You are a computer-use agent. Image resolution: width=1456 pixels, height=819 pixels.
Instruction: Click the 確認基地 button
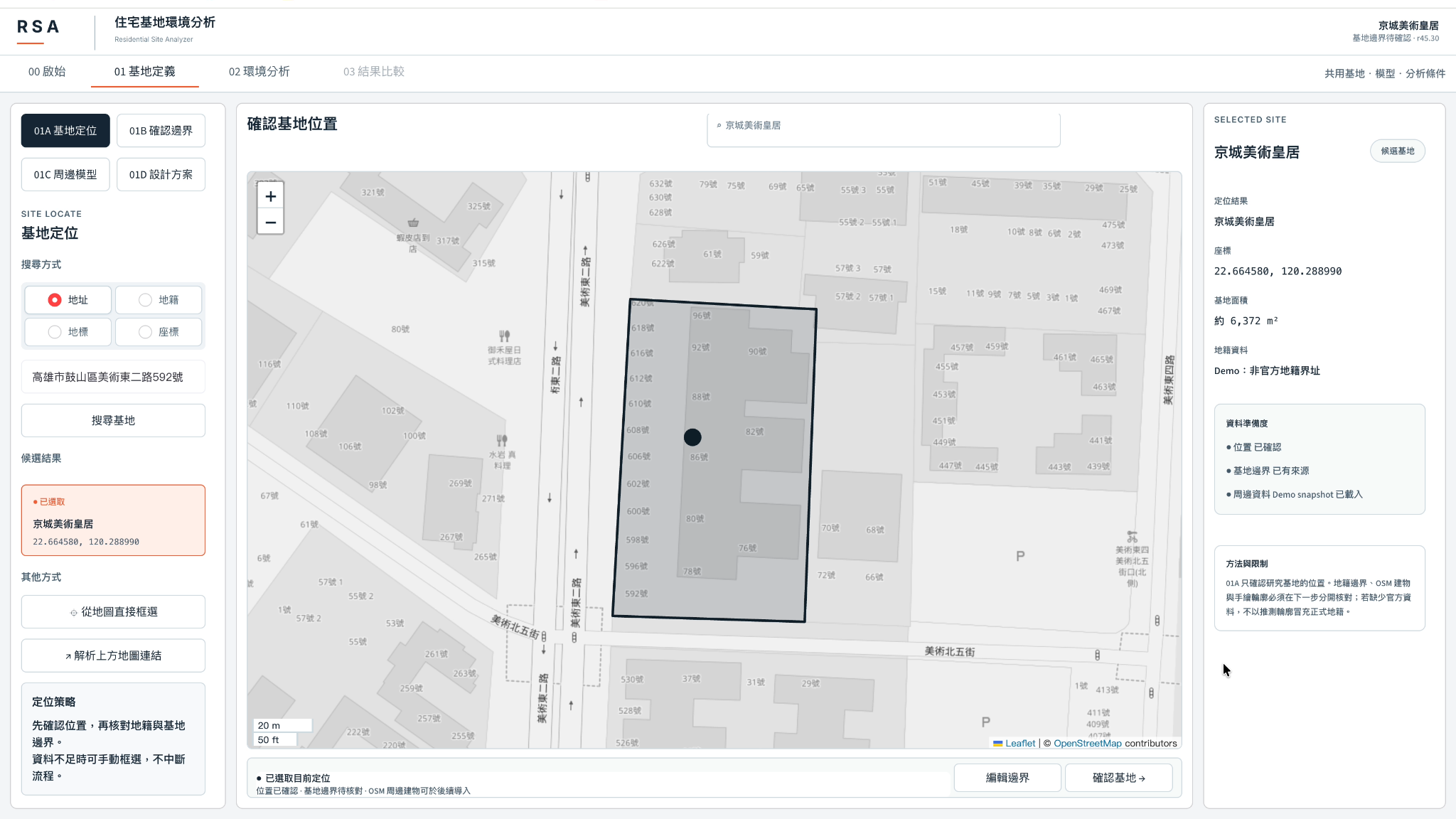click(x=1118, y=778)
